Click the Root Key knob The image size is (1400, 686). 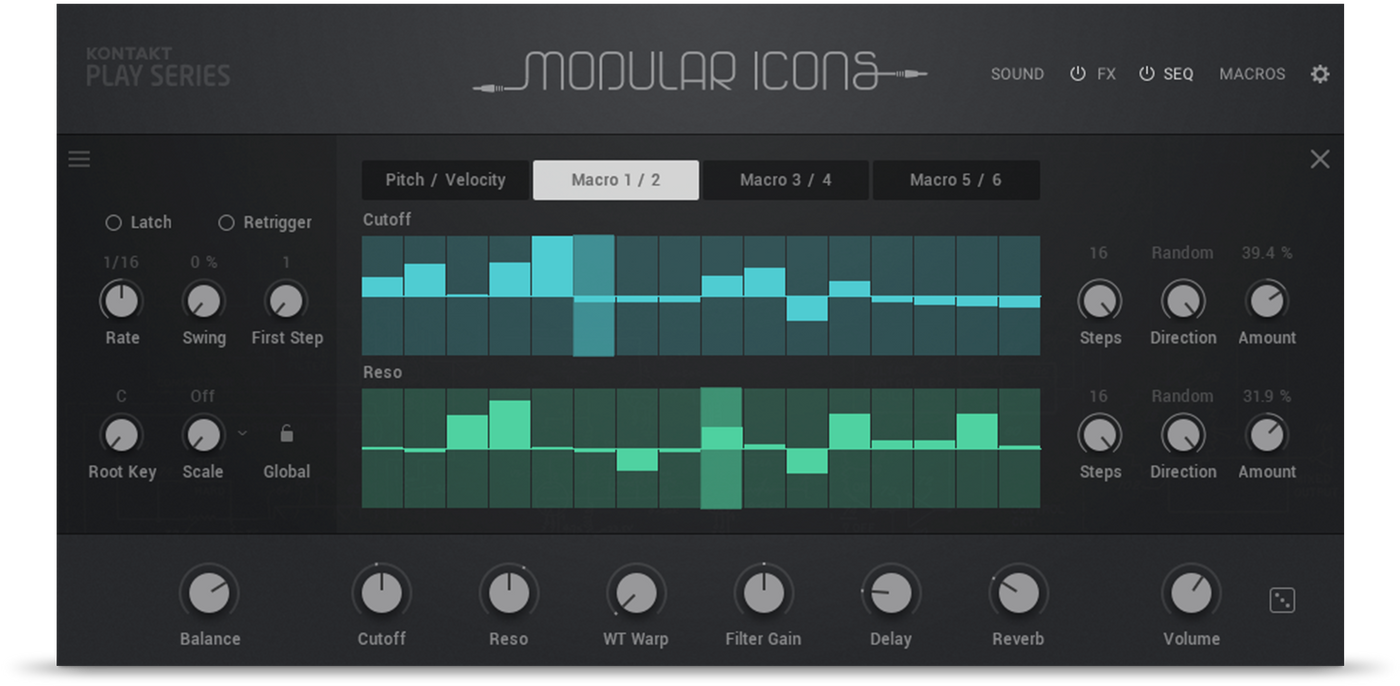121,434
